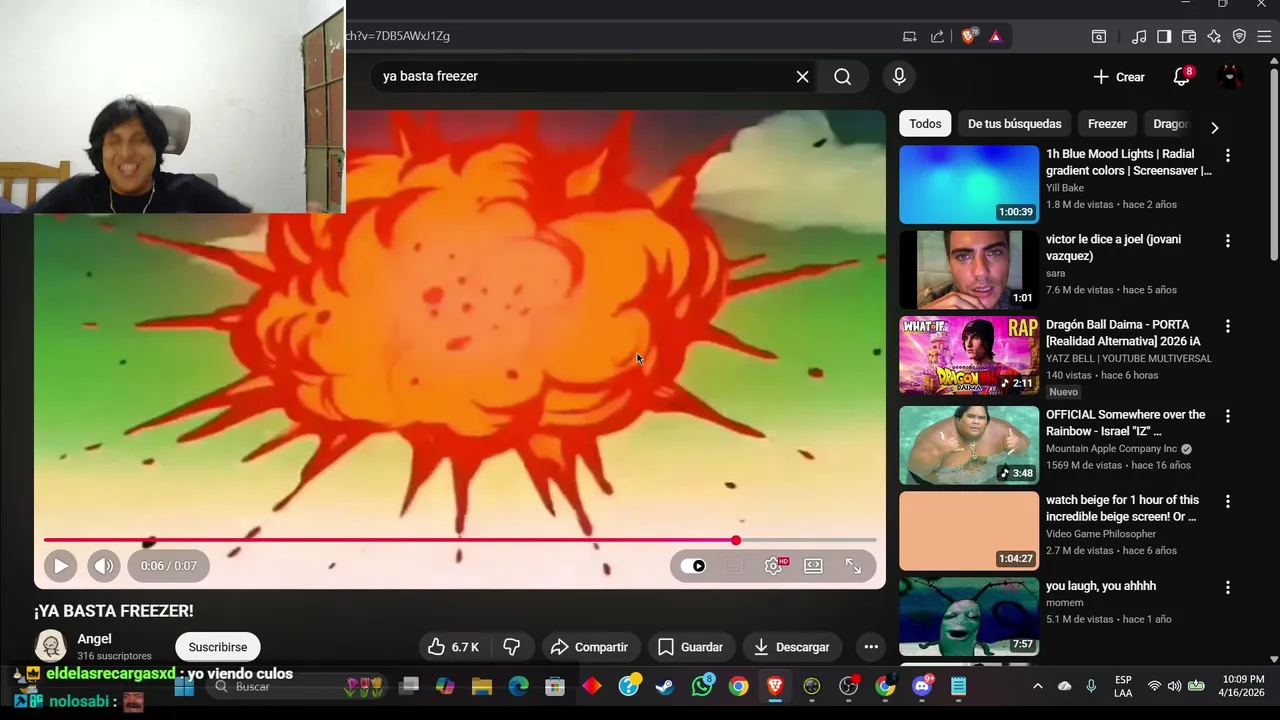This screenshot has width=1280, height=720.
Task: Select the 'De tus búsquedas' chip
Action: [1014, 124]
